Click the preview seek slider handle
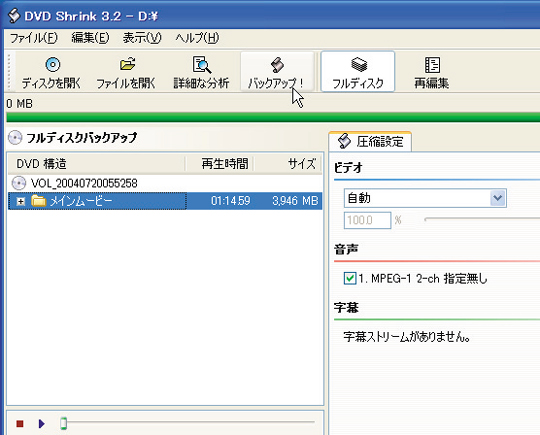The width and height of the screenshot is (540, 435). [63, 423]
